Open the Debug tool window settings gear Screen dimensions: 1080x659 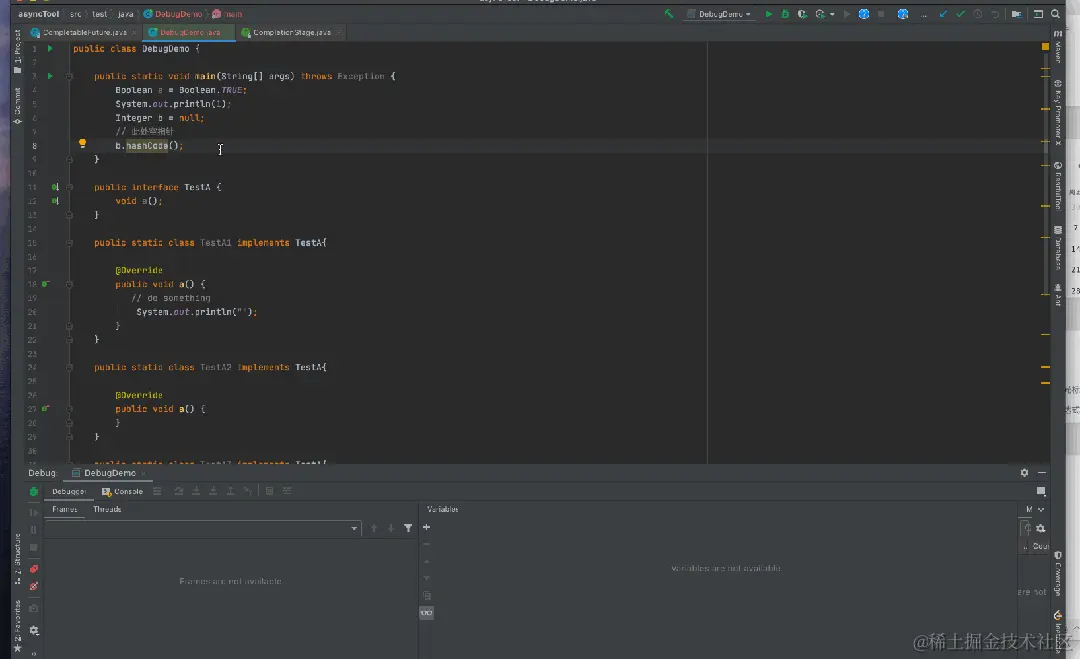[x=1024, y=473]
